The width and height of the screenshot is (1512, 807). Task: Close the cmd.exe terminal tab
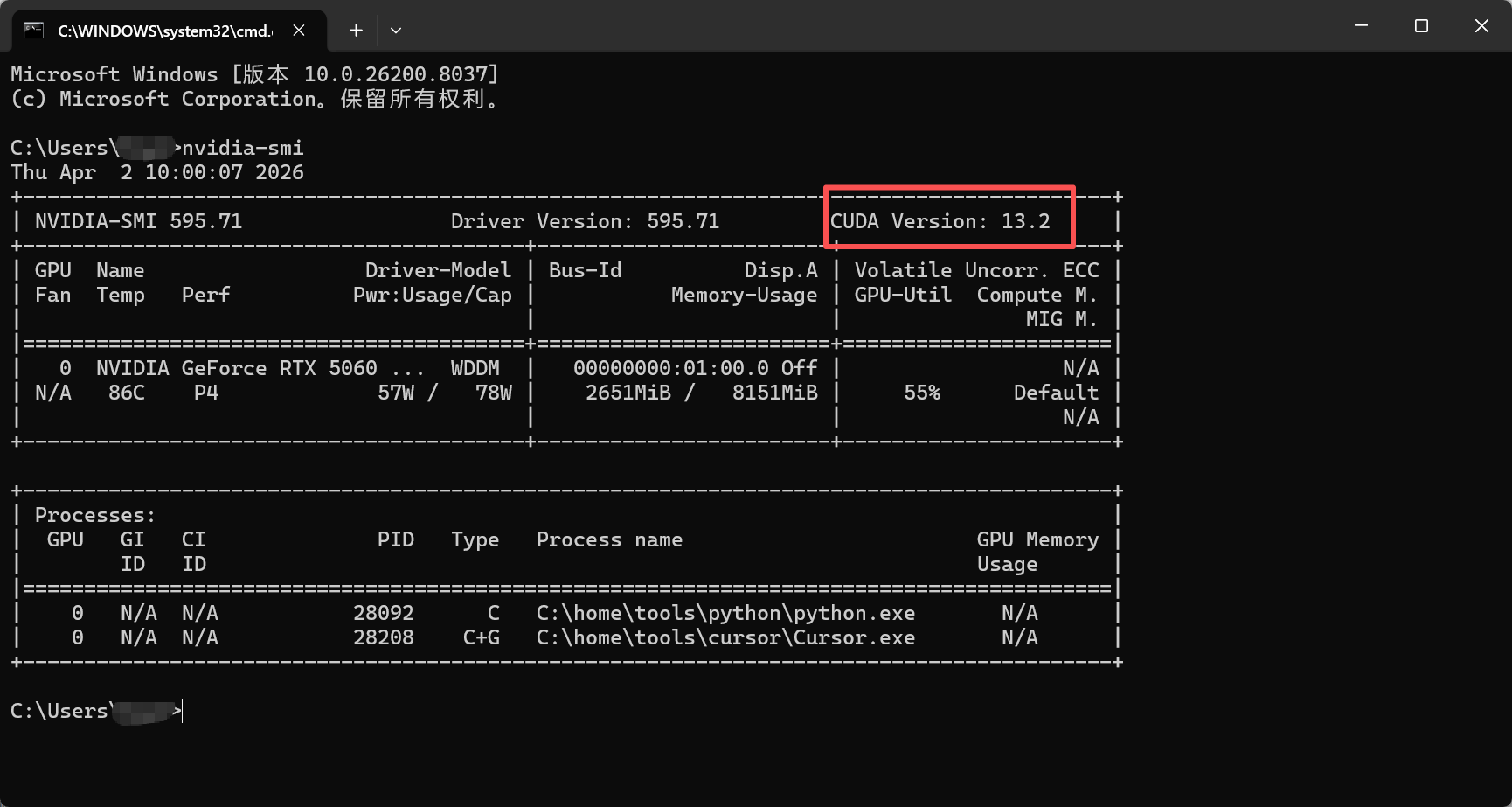pos(299,30)
